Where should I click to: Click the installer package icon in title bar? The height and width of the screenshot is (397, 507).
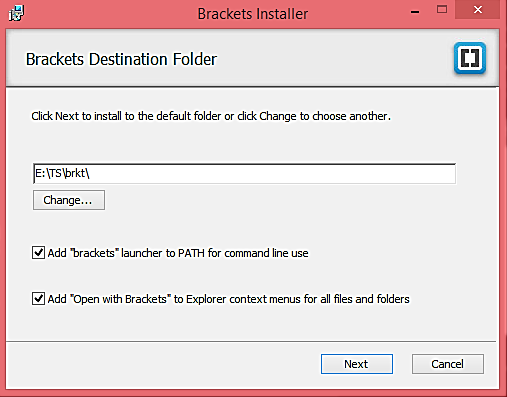16,13
